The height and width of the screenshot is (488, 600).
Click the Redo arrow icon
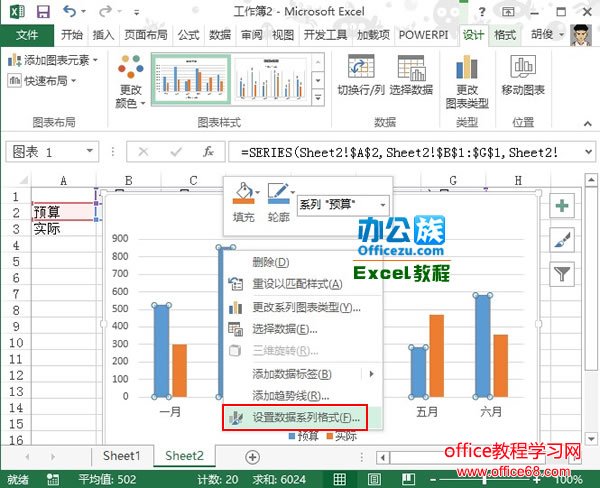pyautogui.click(x=104, y=11)
